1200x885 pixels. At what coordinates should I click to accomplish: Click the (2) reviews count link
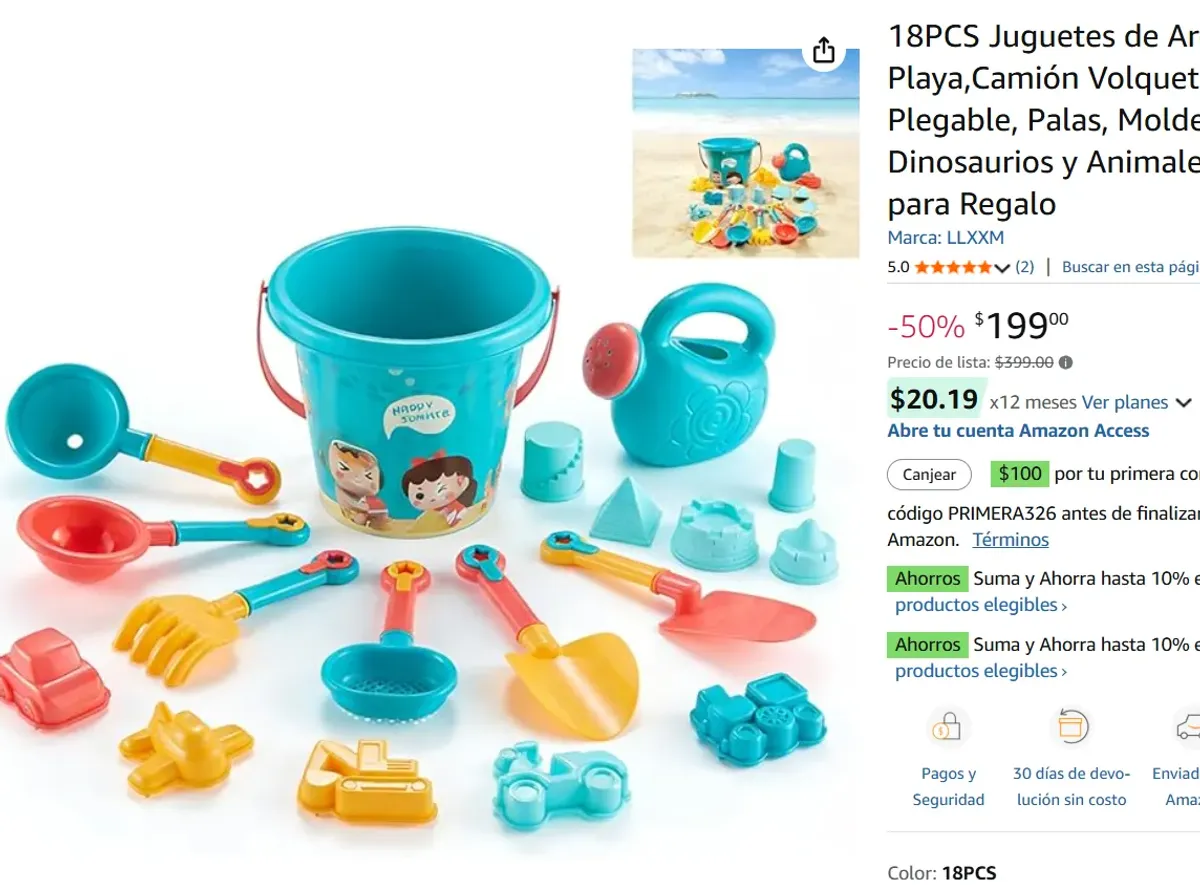coord(1025,267)
